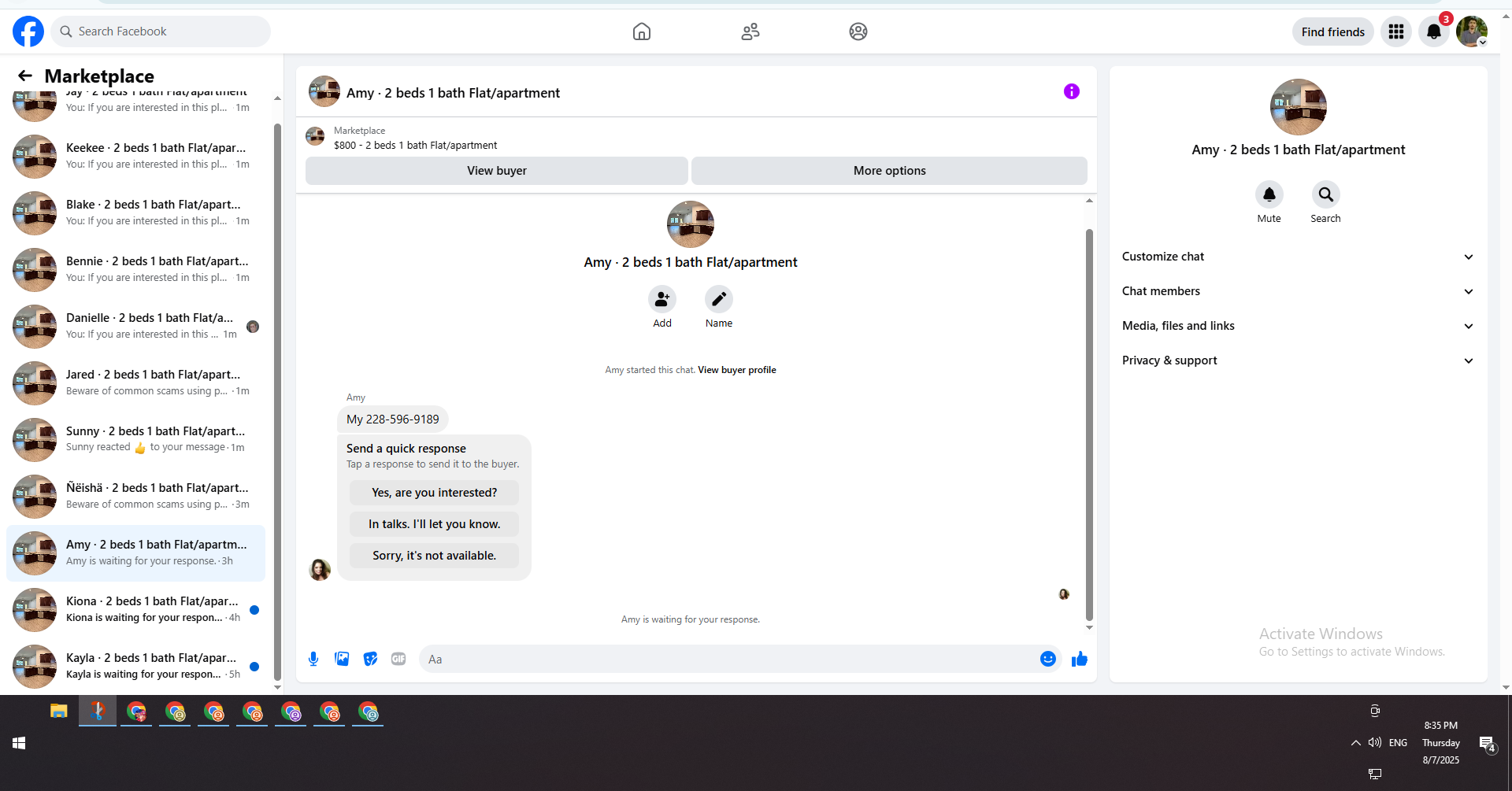Open Ñëishä conversation
Screen dimensions: 1512x791
pos(135,496)
